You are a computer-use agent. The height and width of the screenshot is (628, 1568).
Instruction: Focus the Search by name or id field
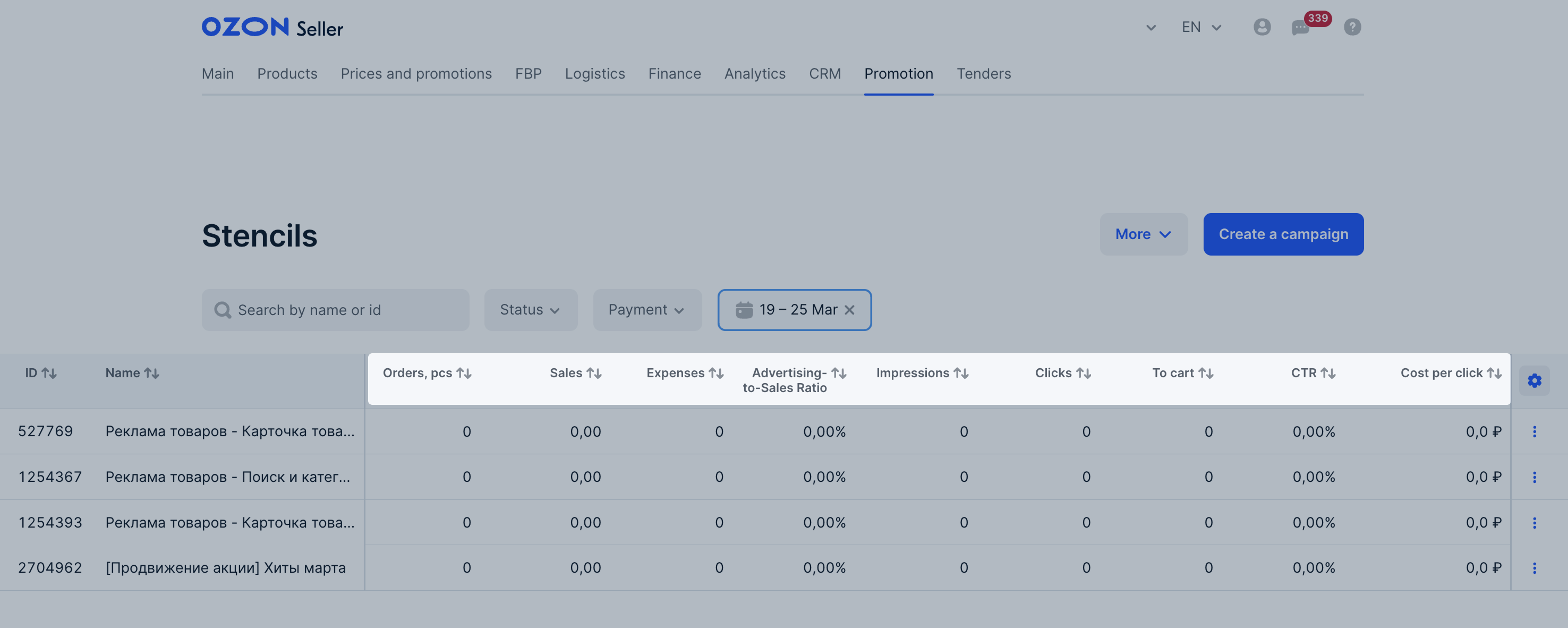335,310
